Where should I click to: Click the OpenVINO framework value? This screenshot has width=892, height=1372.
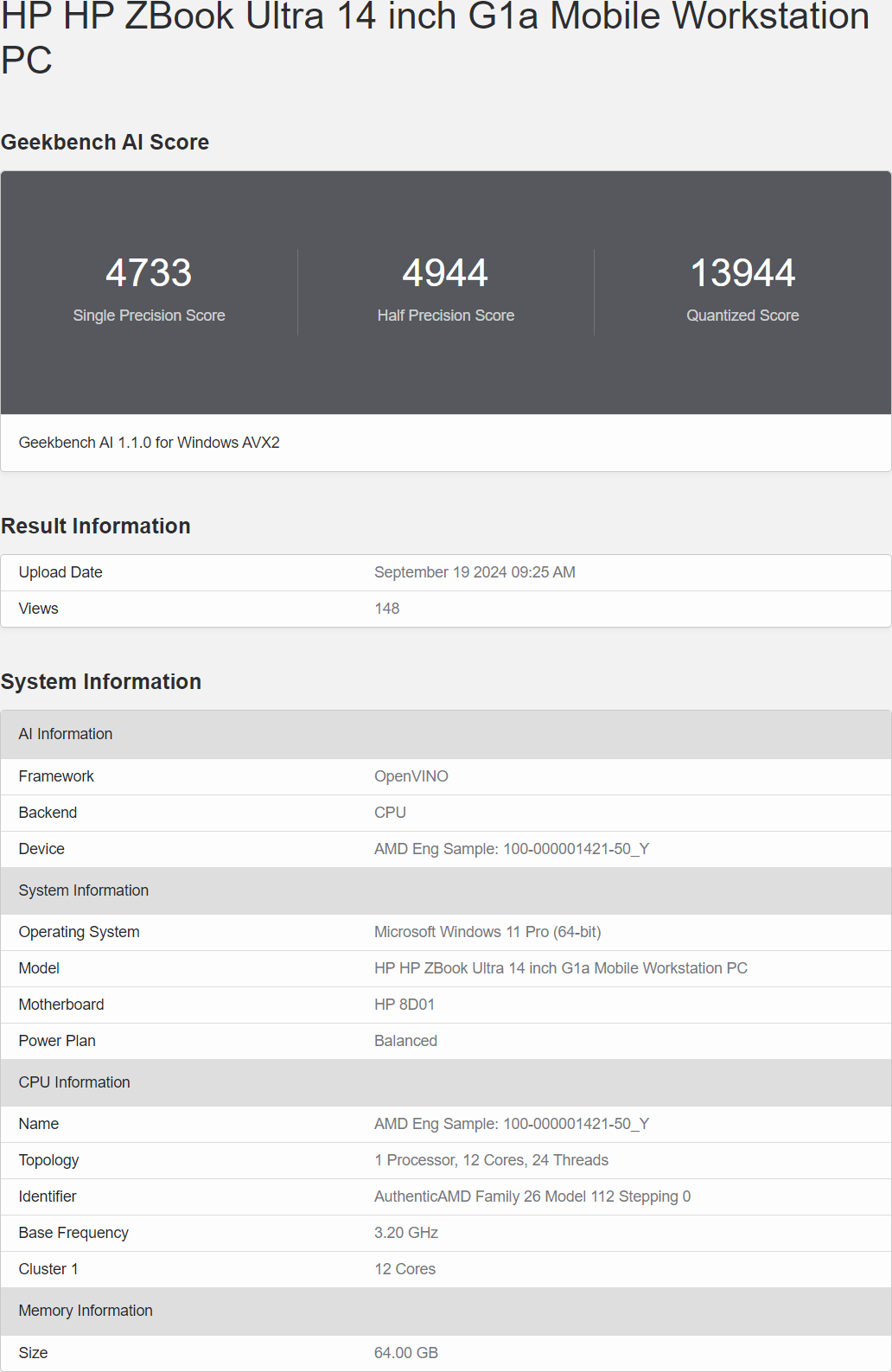411,776
